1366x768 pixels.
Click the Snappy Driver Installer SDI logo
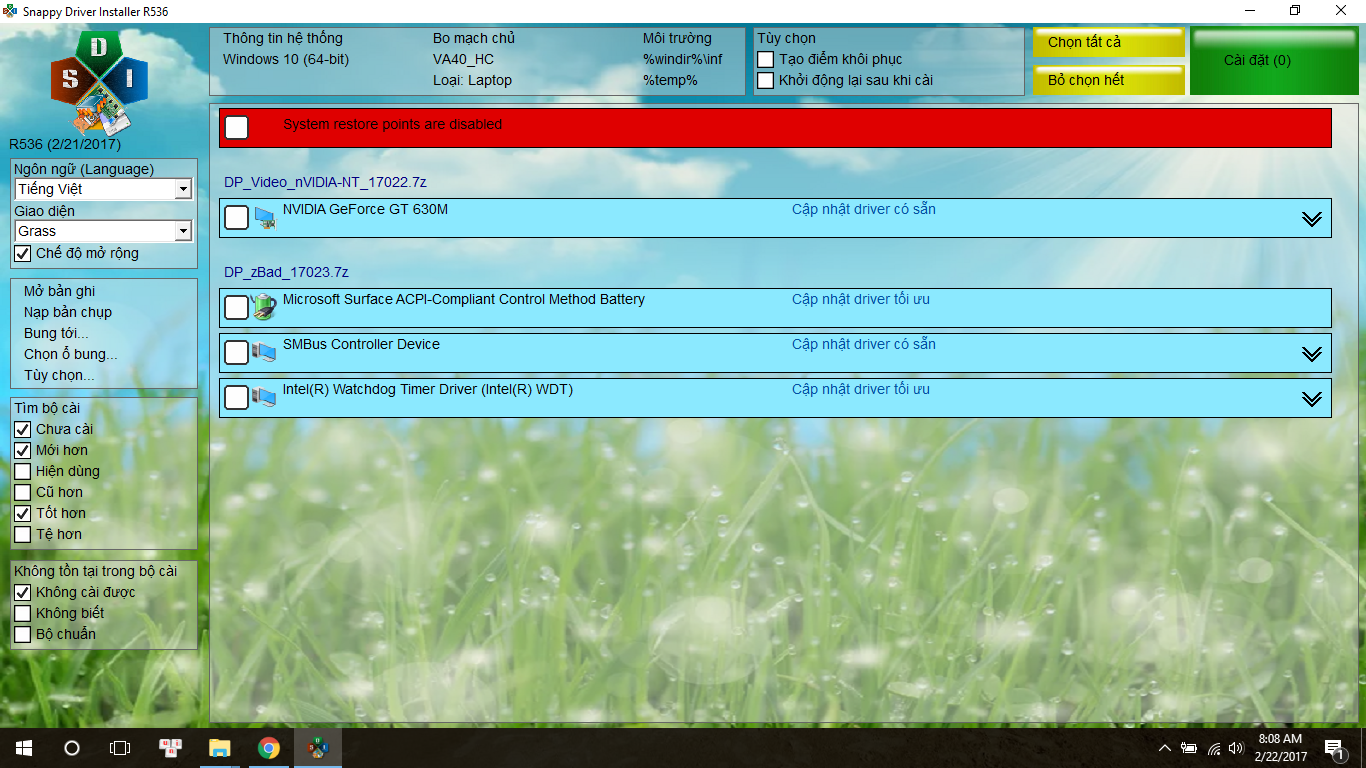tap(100, 84)
